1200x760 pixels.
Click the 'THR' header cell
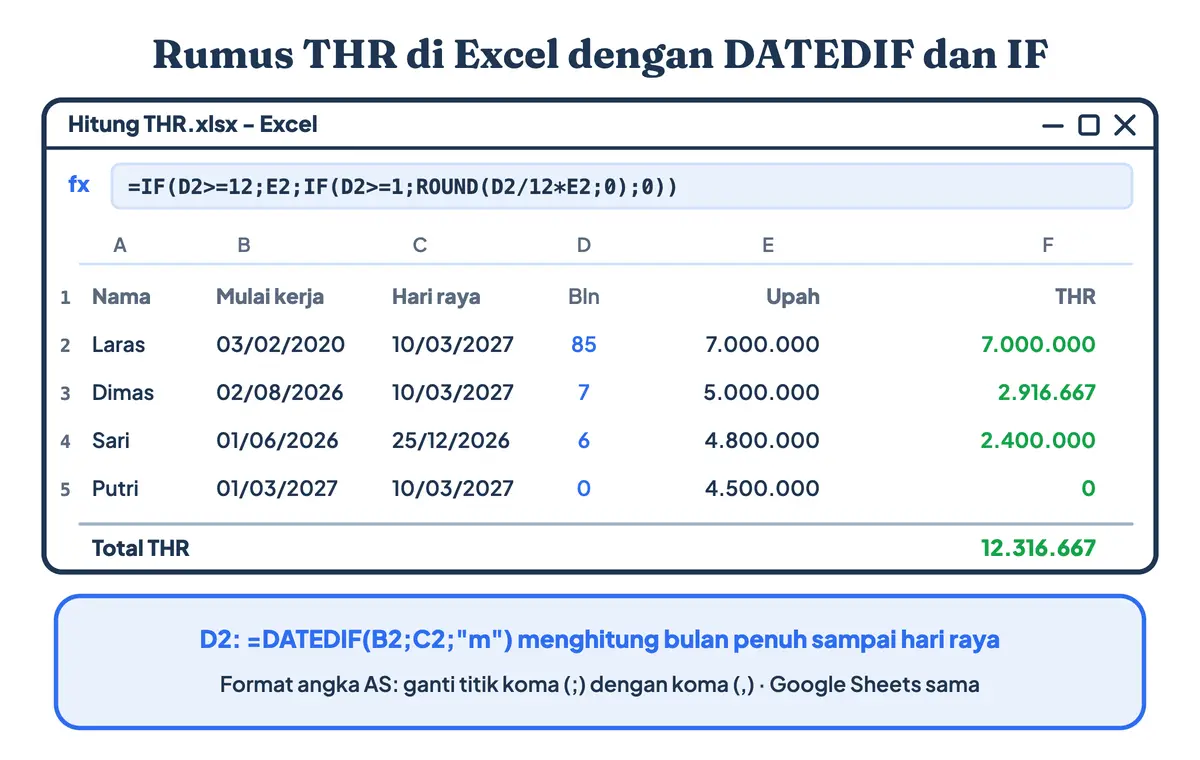[x=1075, y=297]
